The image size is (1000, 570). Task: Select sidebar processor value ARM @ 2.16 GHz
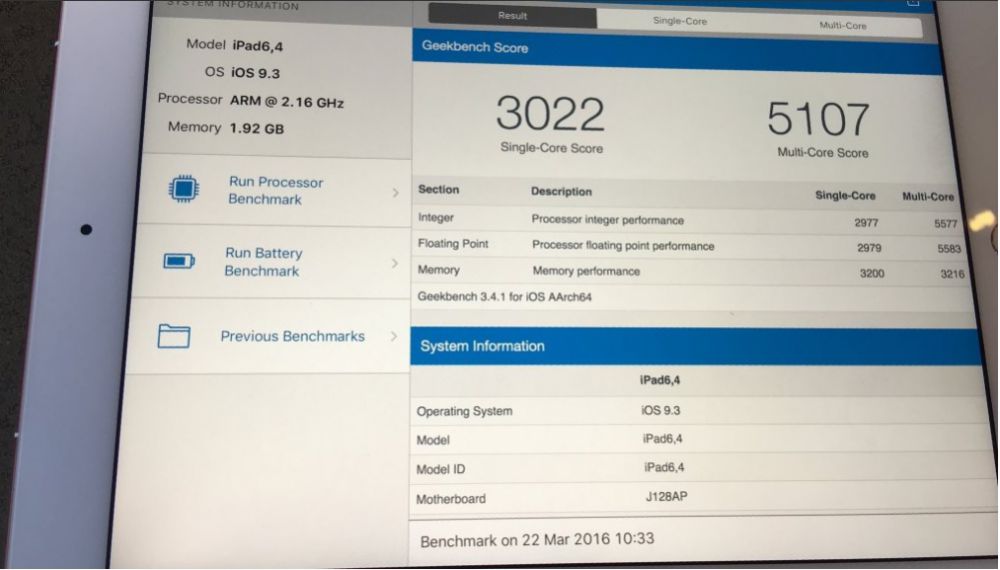pyautogui.click(x=287, y=102)
